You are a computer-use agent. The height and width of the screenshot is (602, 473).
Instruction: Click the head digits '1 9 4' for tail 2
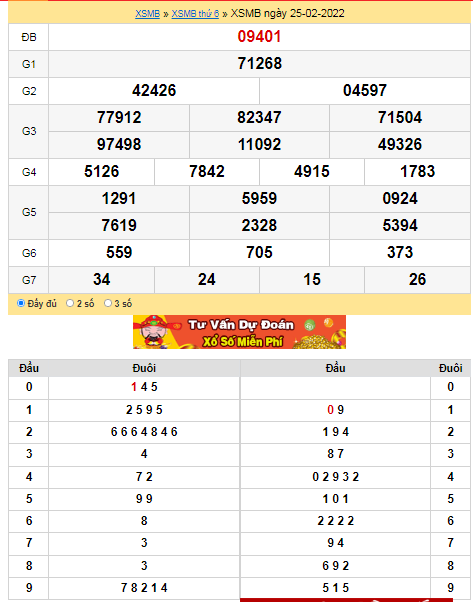pos(336,432)
